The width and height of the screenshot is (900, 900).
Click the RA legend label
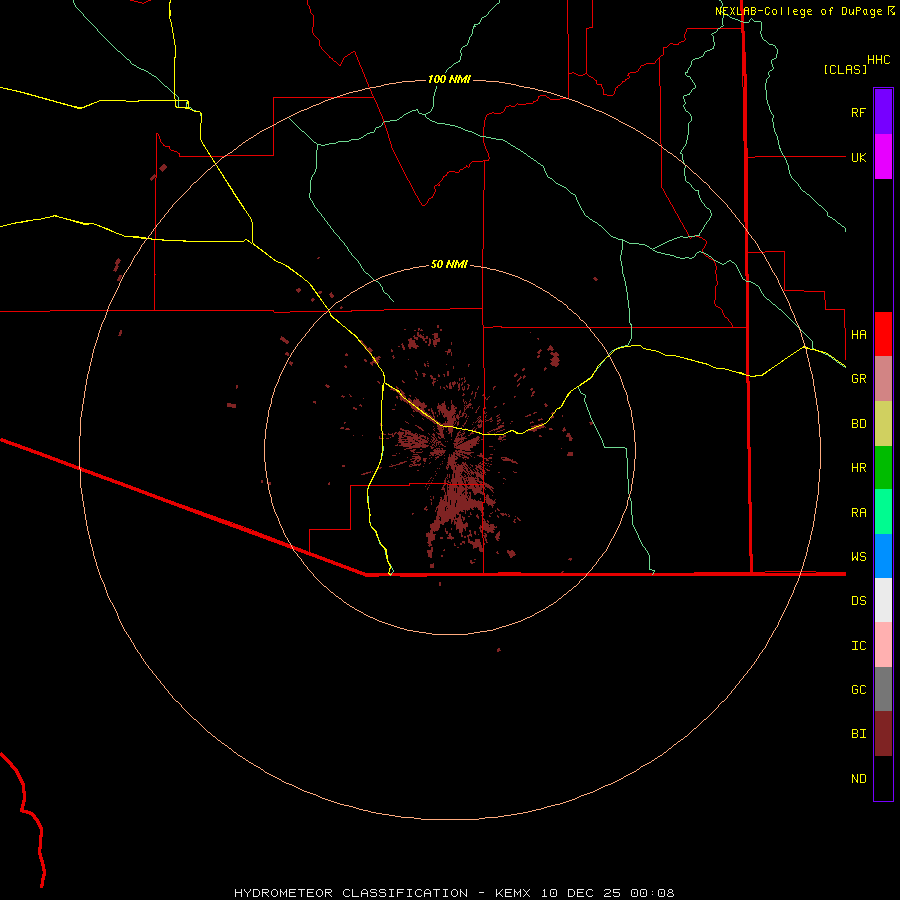tap(858, 513)
